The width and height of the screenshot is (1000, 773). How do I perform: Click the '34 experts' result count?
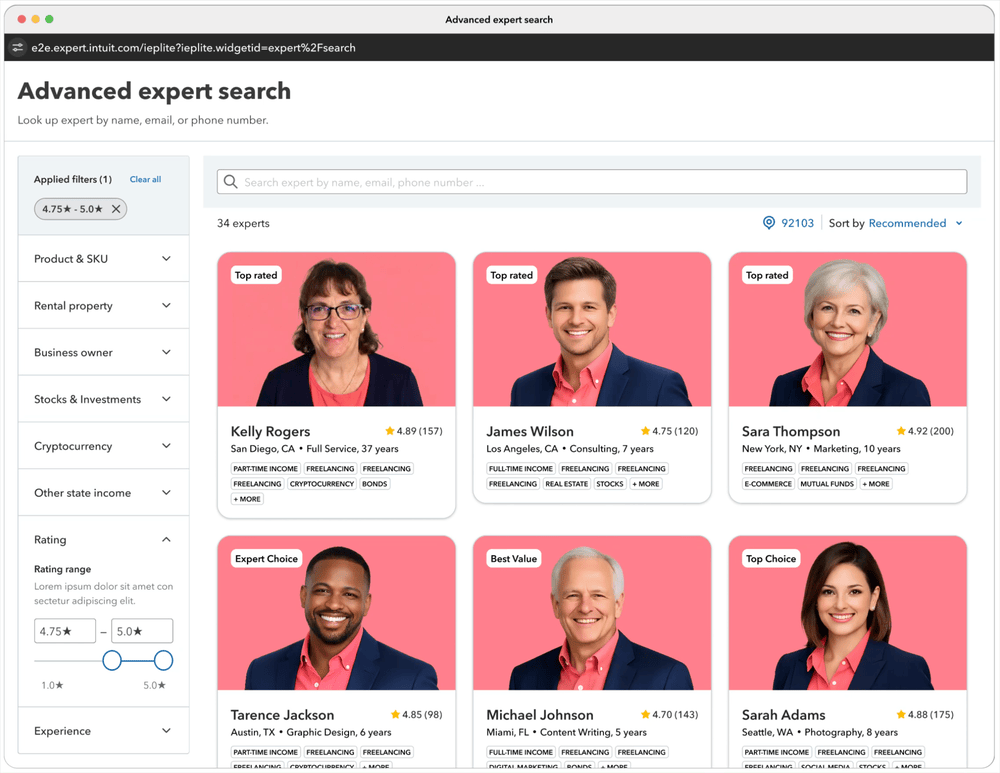[x=243, y=223]
